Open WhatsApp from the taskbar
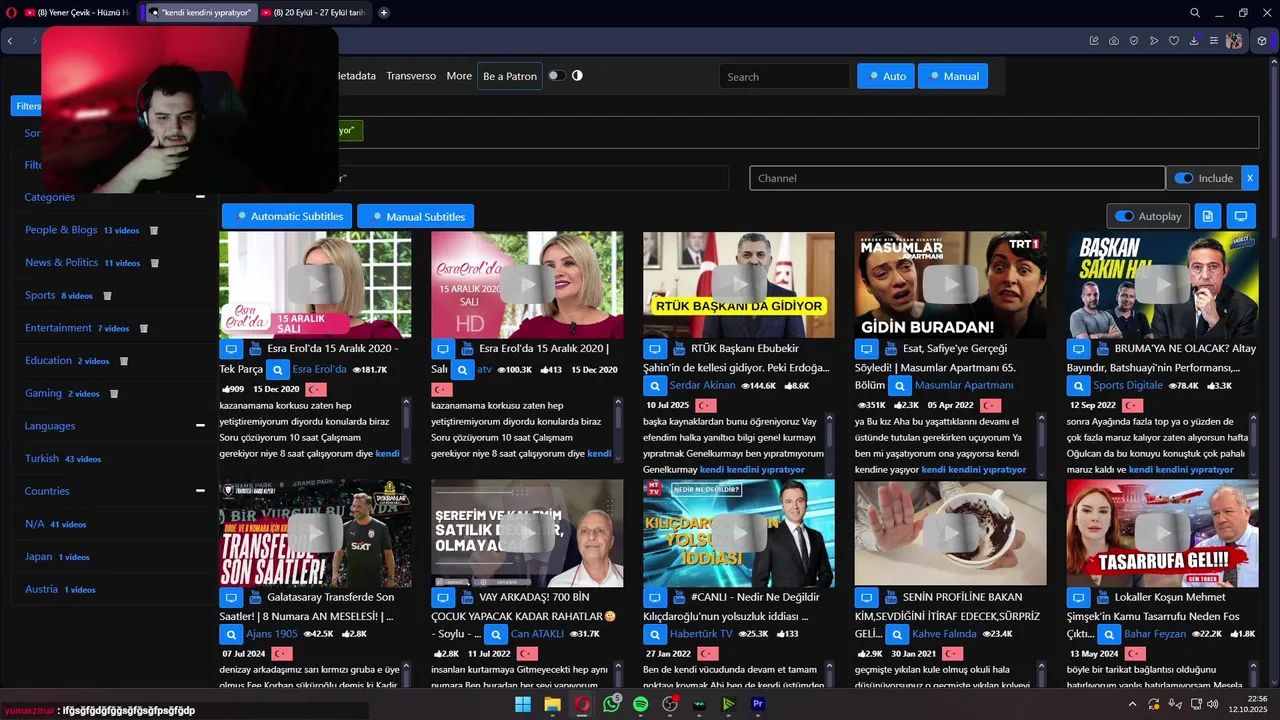This screenshot has height=720, width=1280. click(x=611, y=704)
